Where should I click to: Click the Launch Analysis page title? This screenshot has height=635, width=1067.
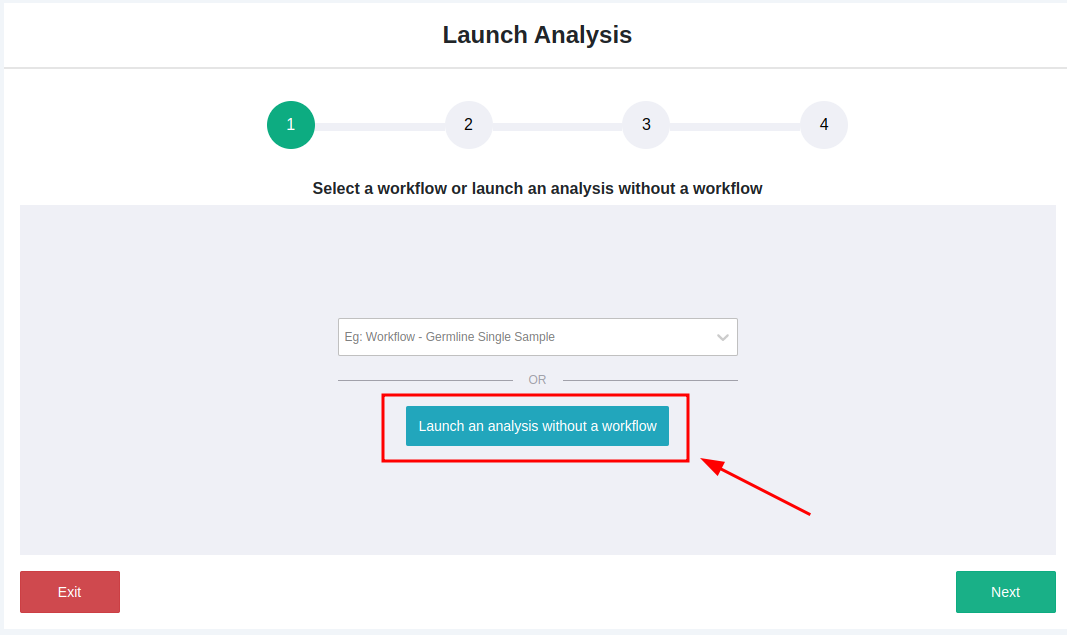pos(537,35)
